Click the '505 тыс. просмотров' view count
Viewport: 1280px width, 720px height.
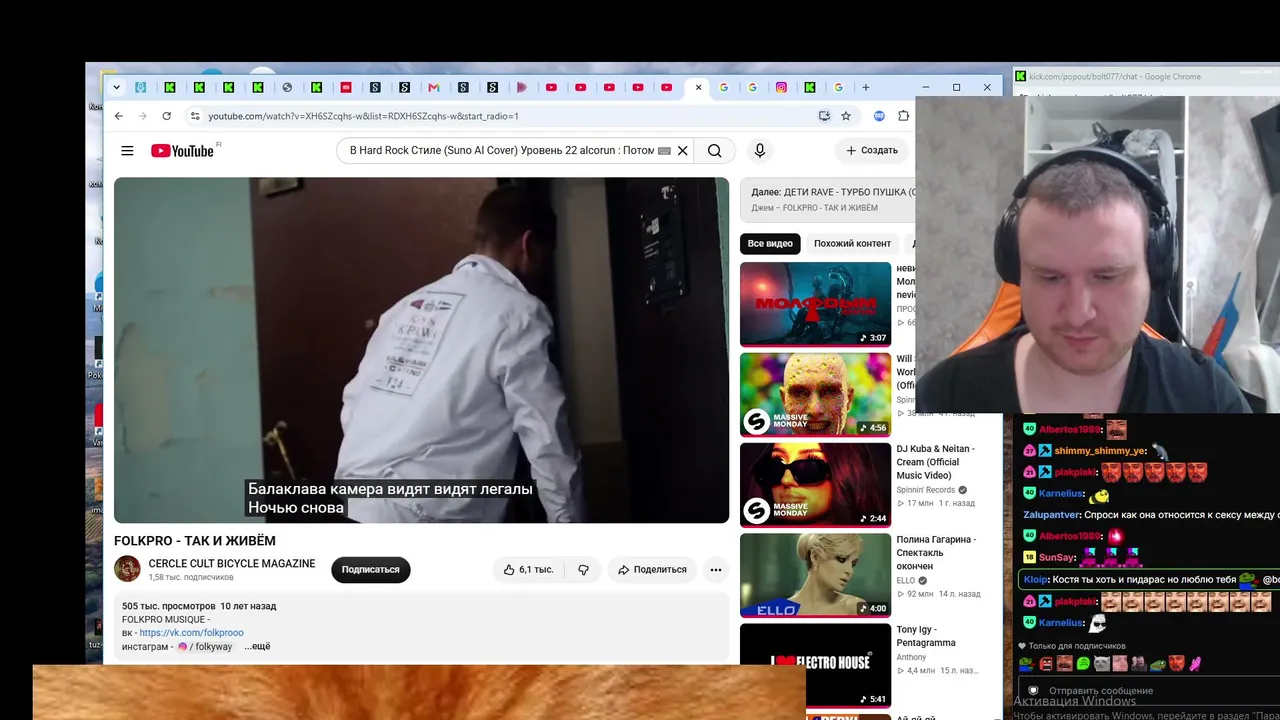169,606
